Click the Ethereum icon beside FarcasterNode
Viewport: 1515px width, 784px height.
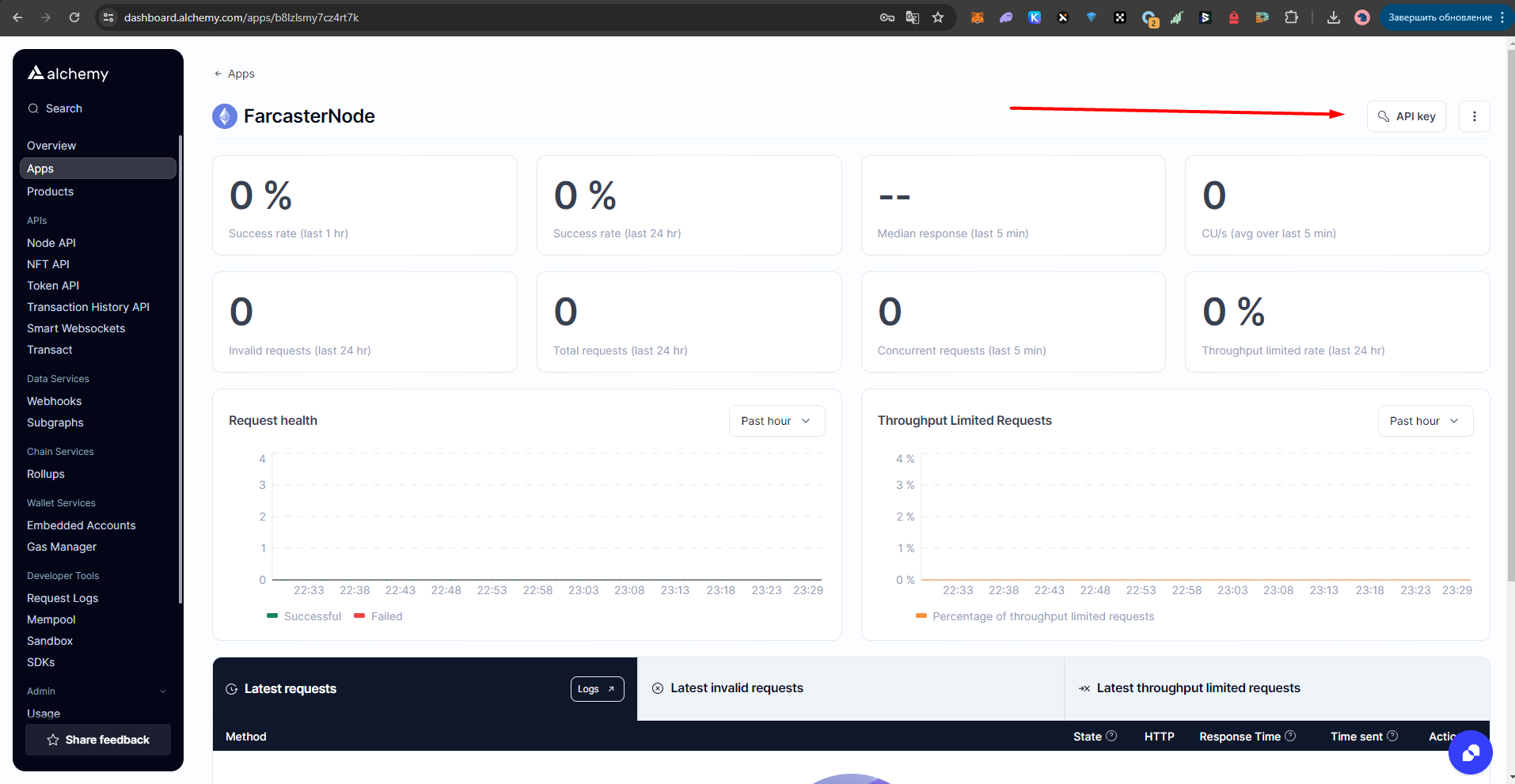click(225, 116)
